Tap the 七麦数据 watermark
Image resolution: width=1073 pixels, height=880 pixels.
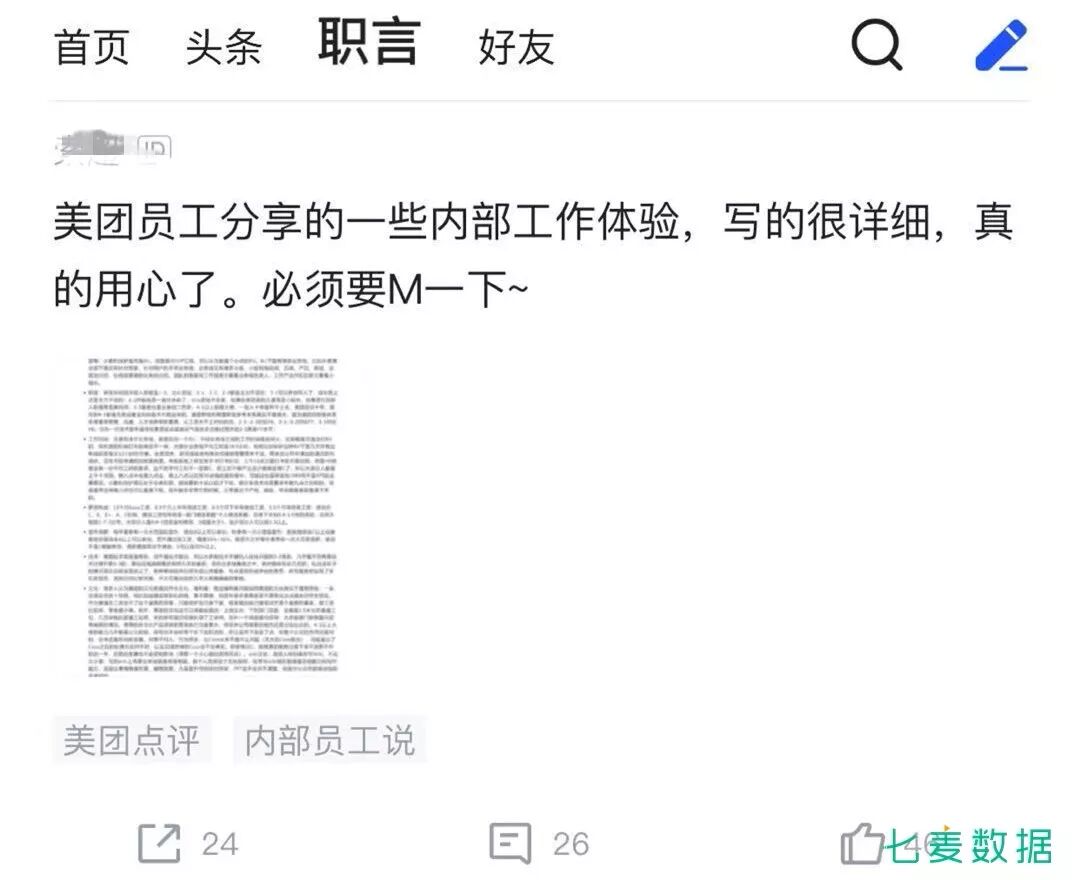970,846
